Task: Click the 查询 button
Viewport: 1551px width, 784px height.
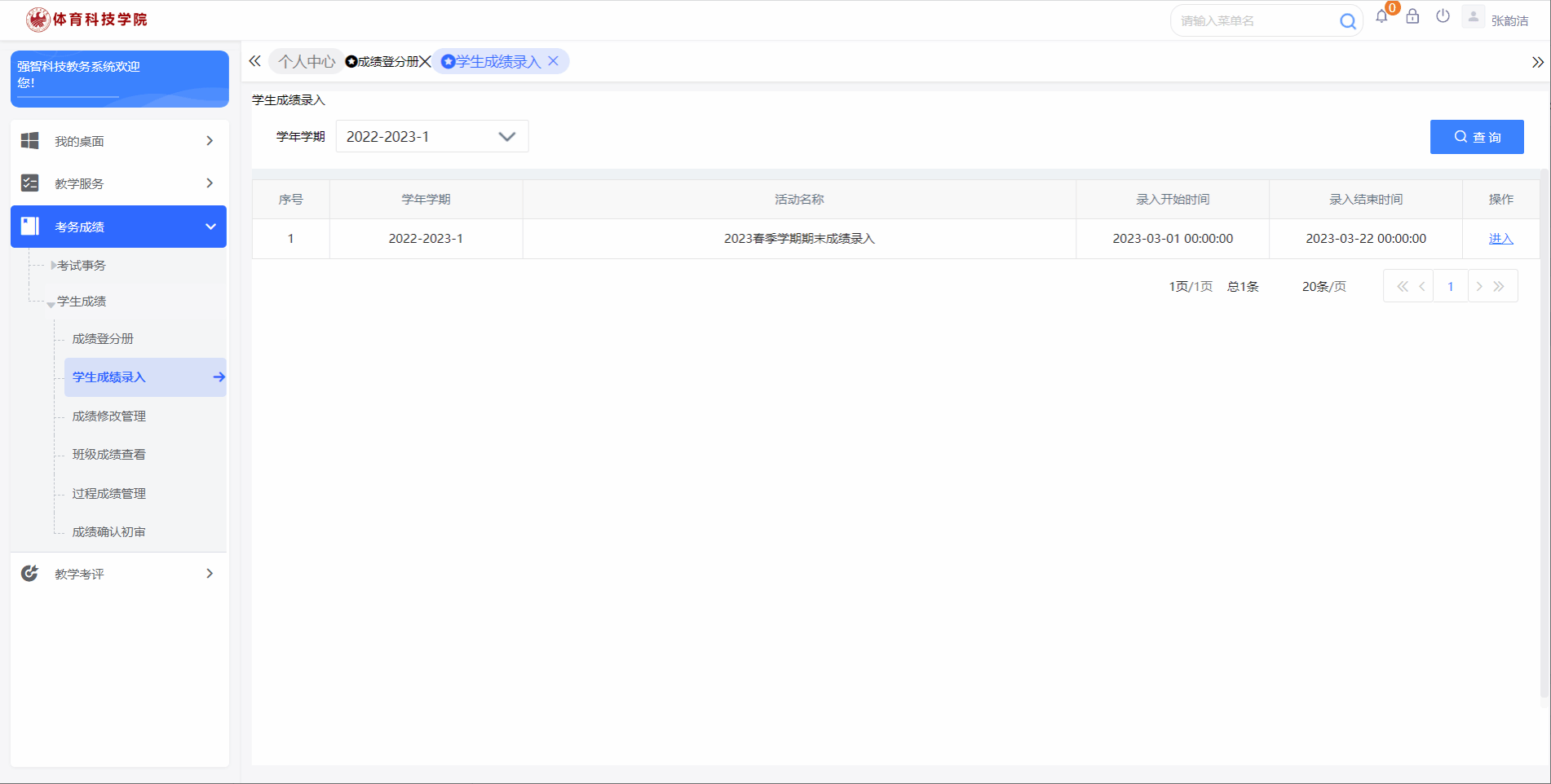Action: pos(1476,137)
